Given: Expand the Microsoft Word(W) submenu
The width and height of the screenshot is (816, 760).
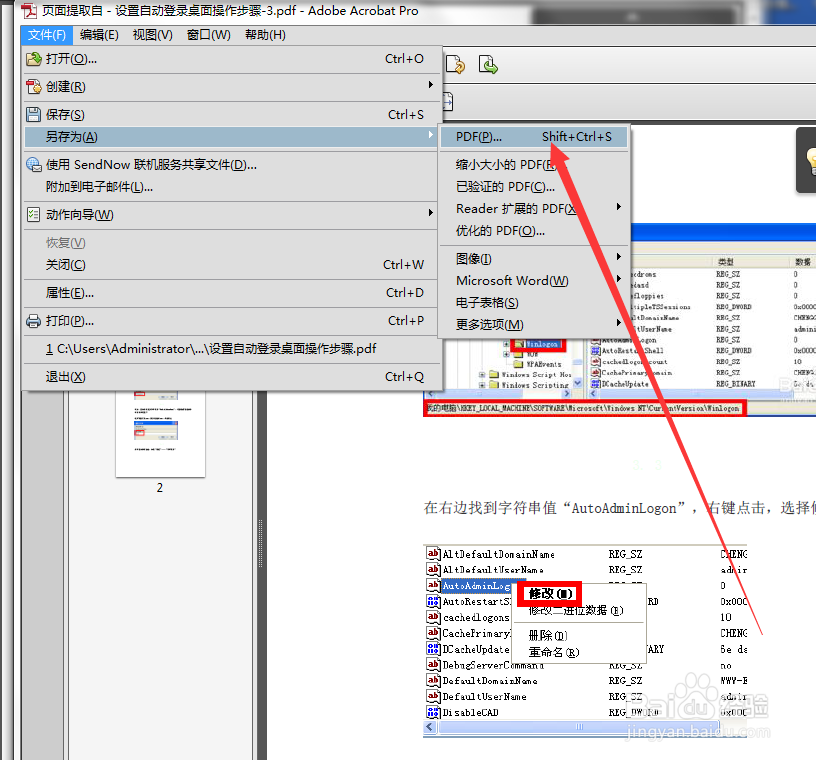Looking at the screenshot, I should pos(534,281).
